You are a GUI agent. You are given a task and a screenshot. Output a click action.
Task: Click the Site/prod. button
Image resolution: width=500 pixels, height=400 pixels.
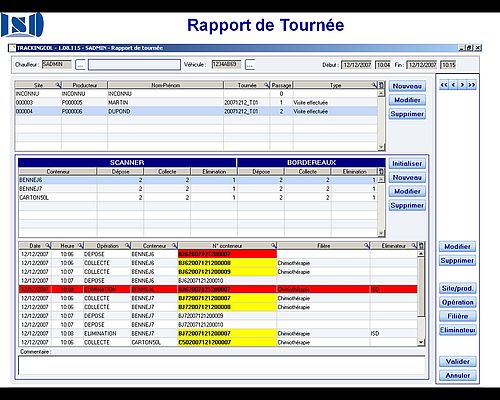coord(457,288)
